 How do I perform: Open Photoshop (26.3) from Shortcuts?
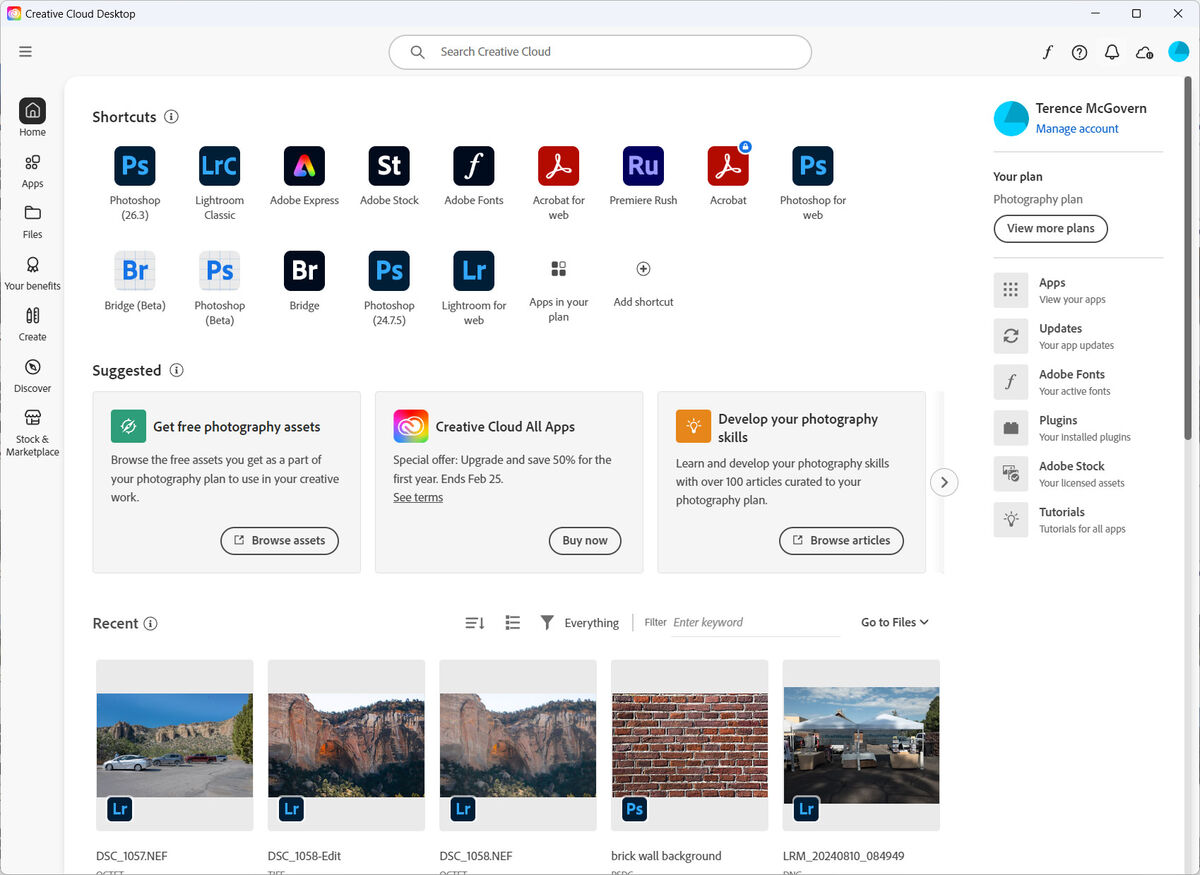pyautogui.click(x=134, y=165)
